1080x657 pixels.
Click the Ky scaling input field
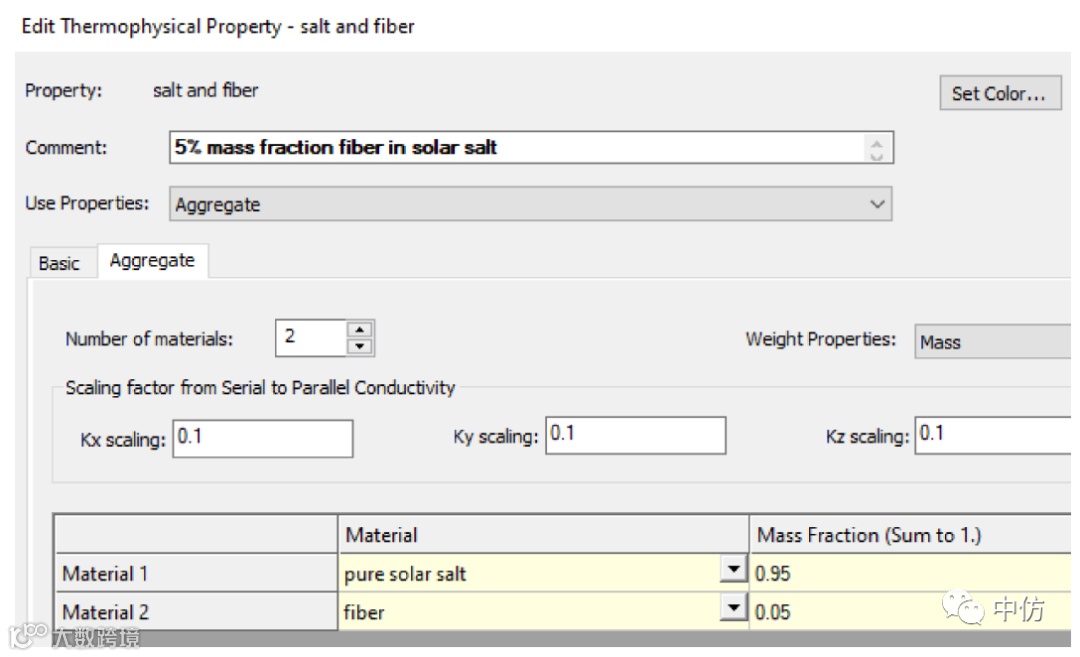[636, 435]
